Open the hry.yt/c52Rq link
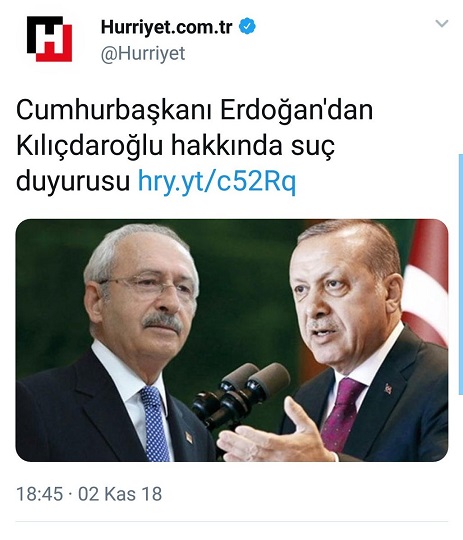 217,181
